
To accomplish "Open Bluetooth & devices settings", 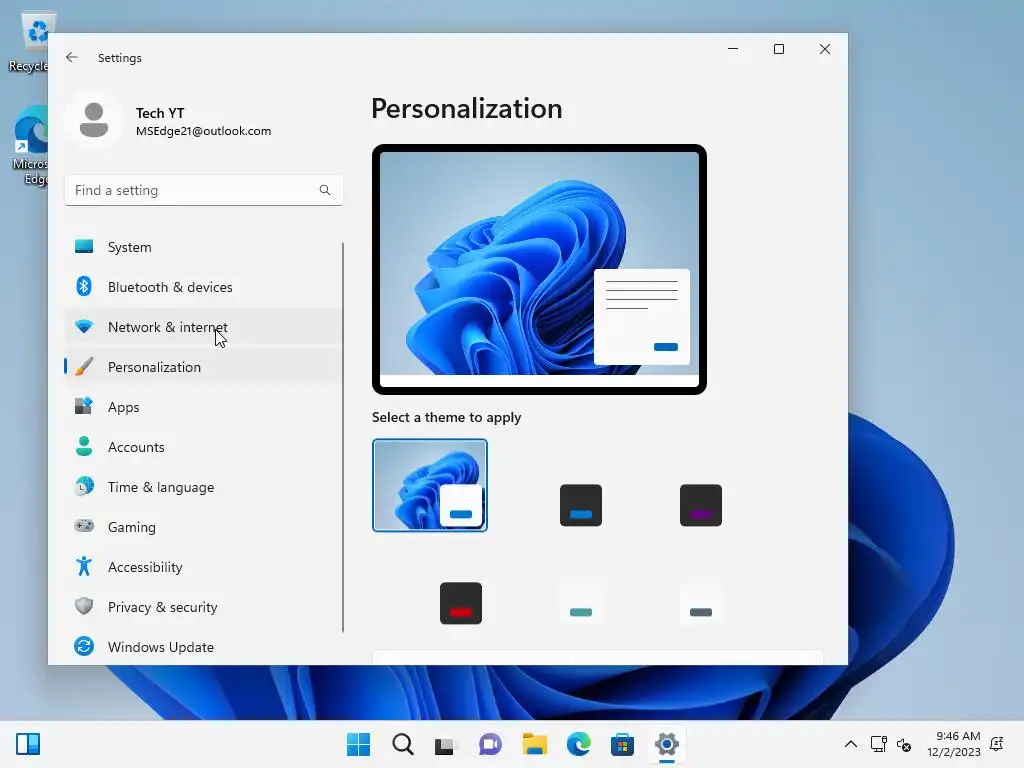I will [x=204, y=287].
